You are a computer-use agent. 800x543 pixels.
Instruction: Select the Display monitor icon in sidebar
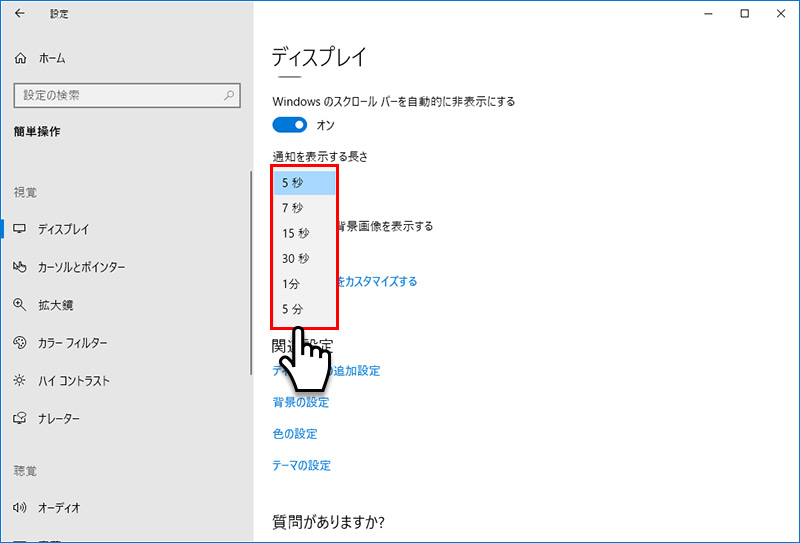coord(20,229)
